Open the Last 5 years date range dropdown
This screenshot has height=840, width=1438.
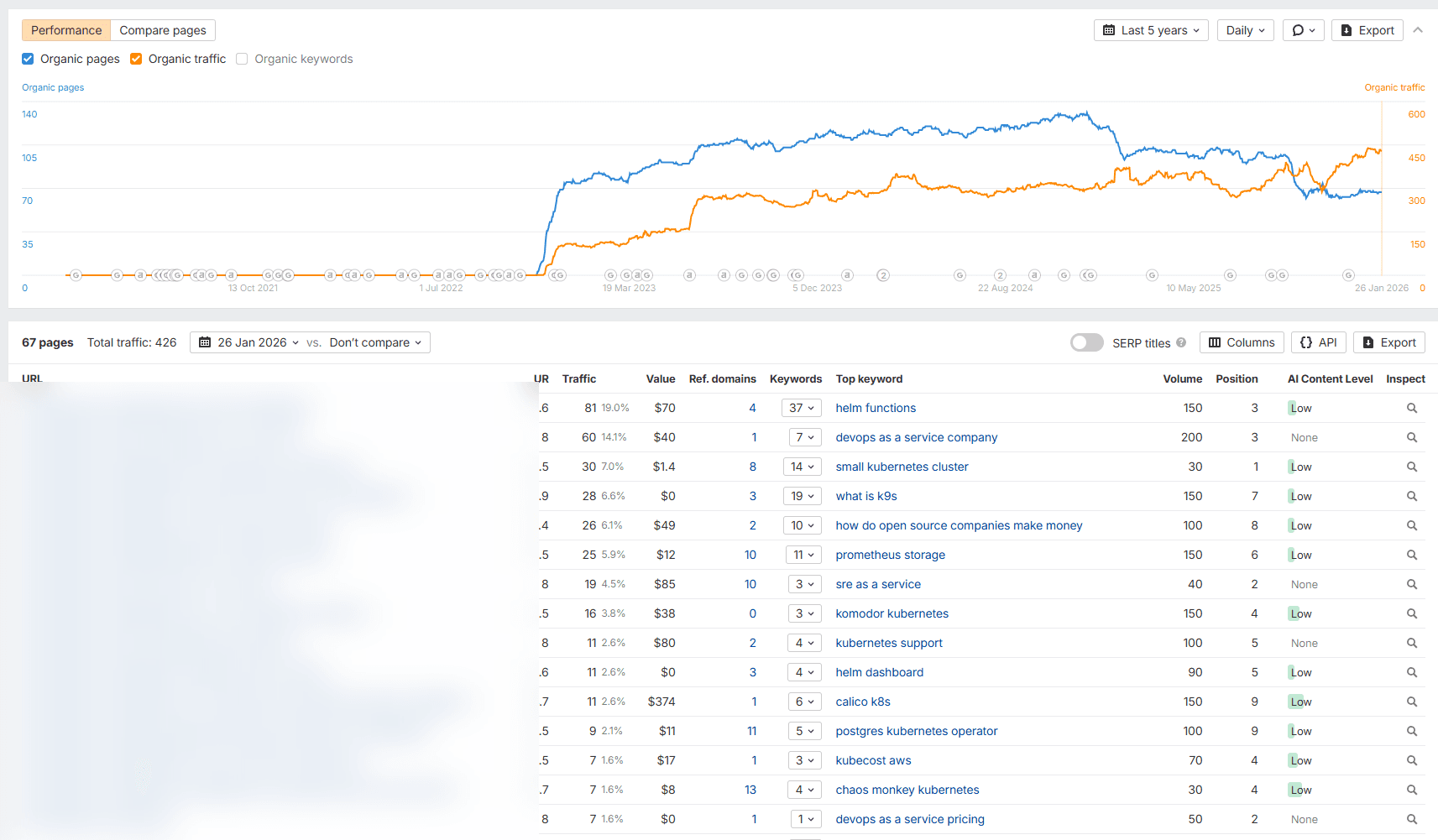click(x=1151, y=30)
